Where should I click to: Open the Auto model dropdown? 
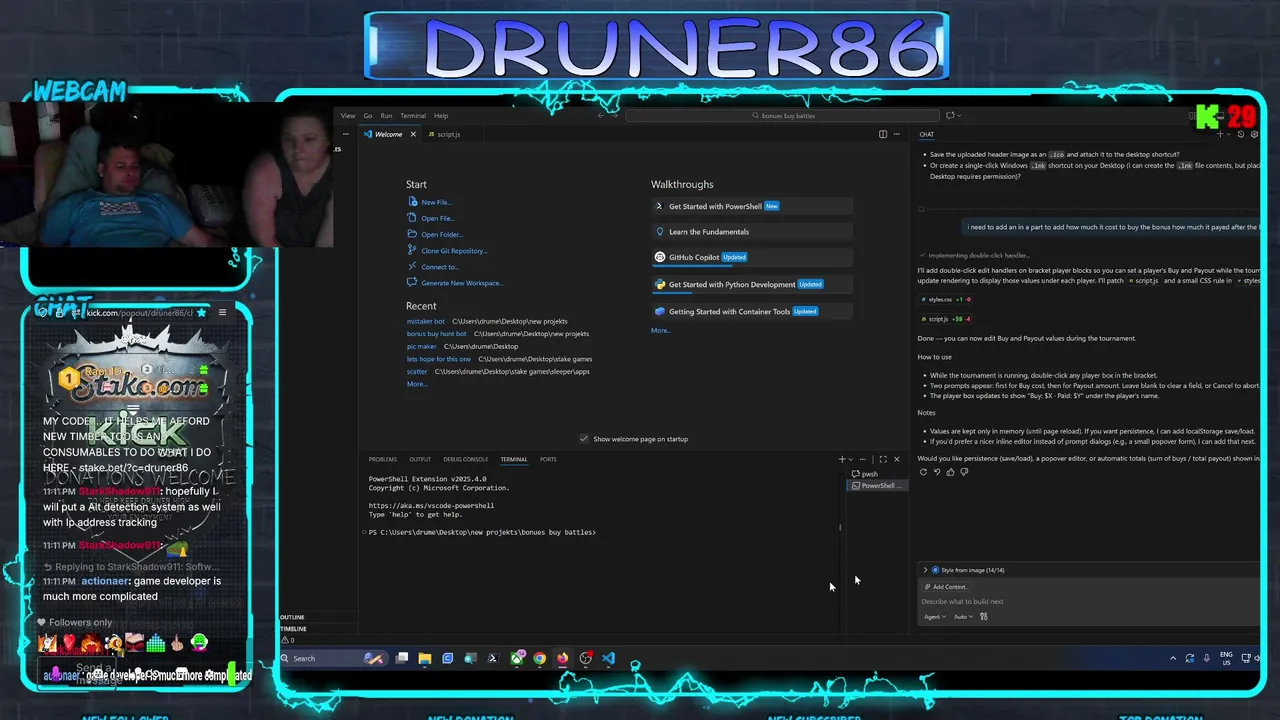963,617
